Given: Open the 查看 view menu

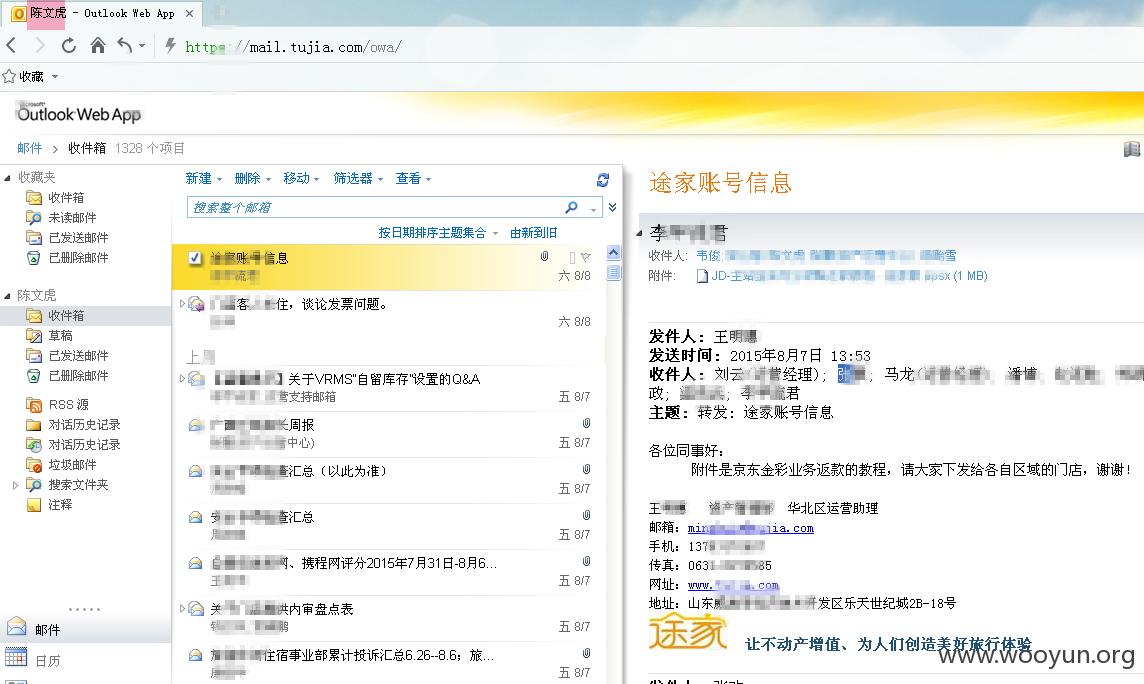Looking at the screenshot, I should (x=413, y=179).
